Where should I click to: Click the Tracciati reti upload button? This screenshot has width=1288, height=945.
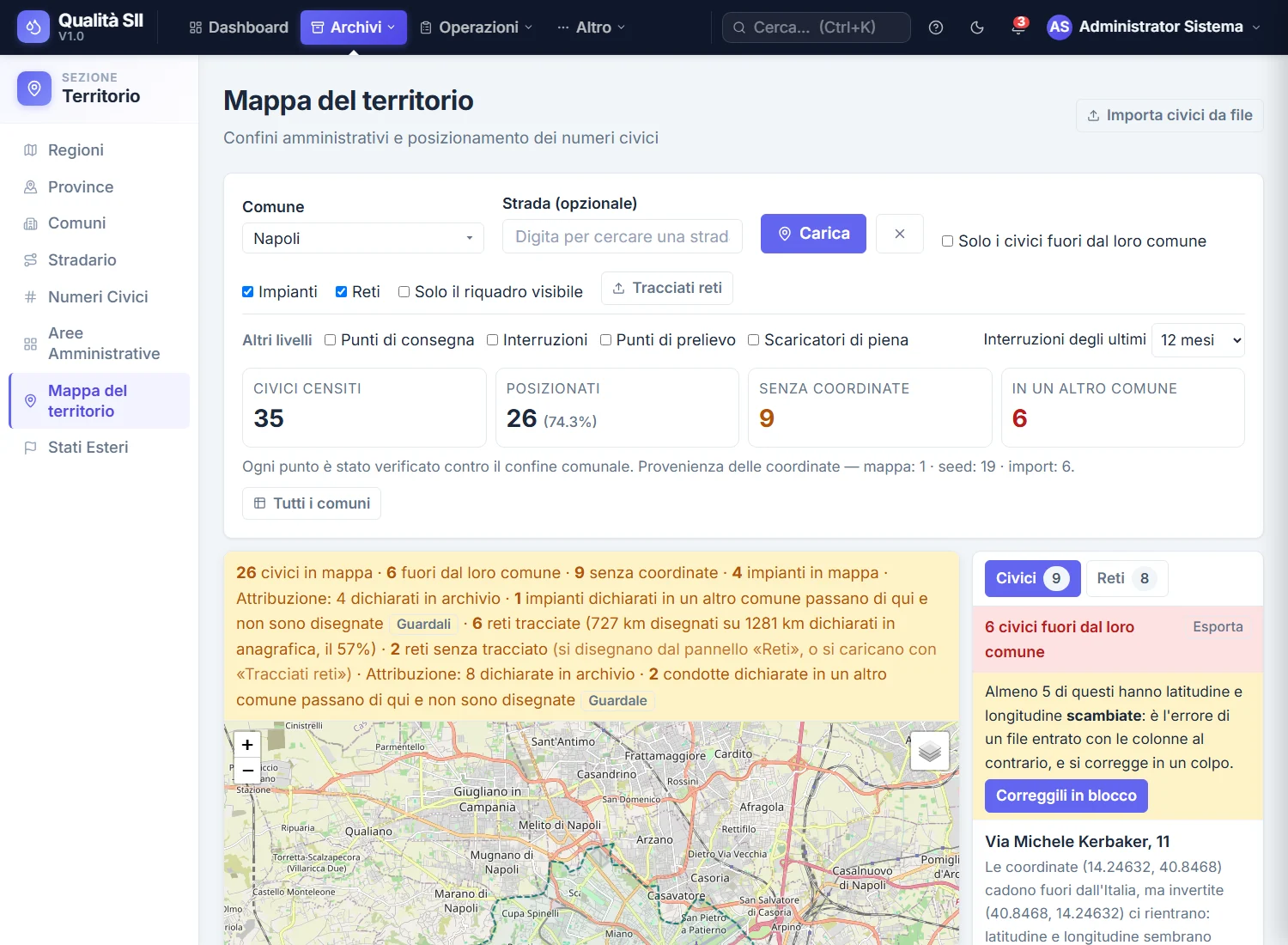(x=667, y=288)
